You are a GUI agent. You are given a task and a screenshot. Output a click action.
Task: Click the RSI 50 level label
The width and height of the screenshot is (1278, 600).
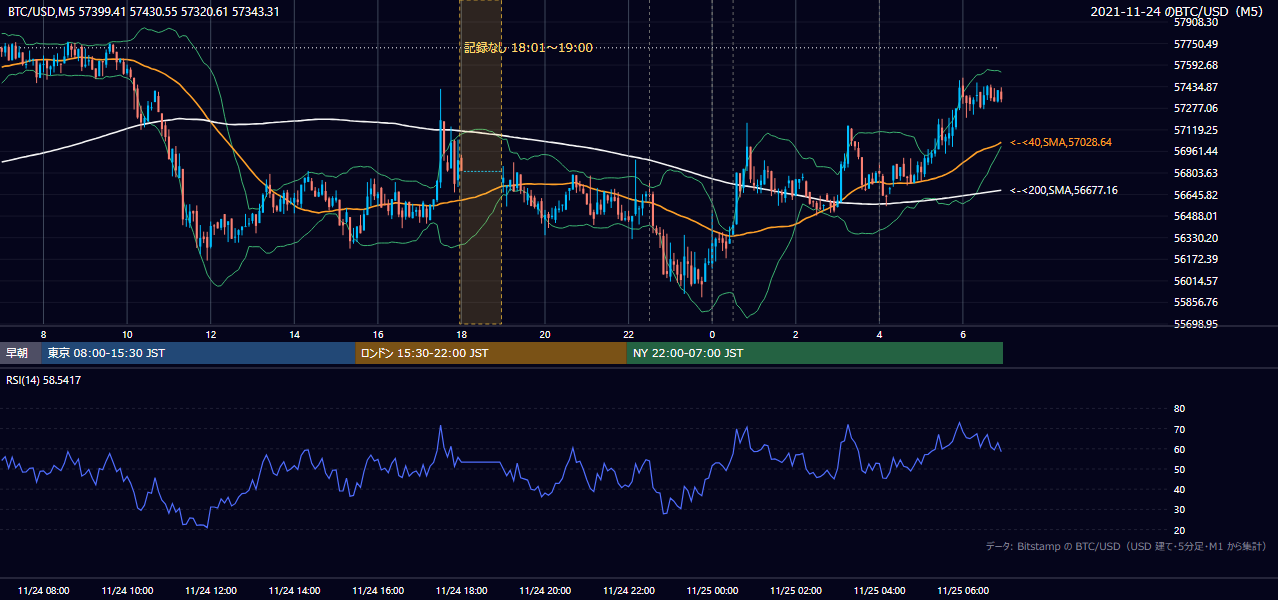(x=1179, y=469)
